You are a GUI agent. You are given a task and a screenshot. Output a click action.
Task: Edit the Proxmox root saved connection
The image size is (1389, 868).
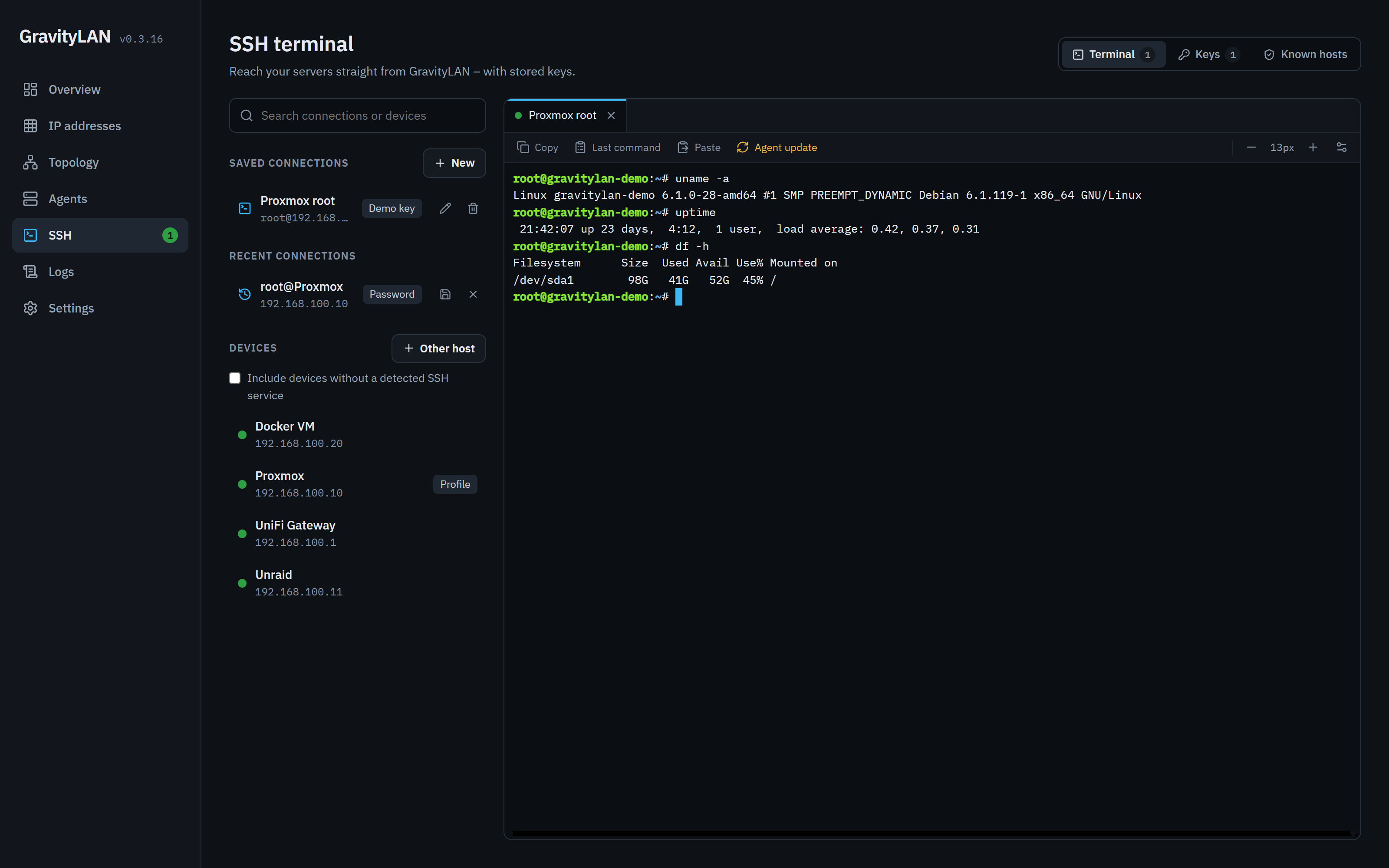[x=445, y=208]
